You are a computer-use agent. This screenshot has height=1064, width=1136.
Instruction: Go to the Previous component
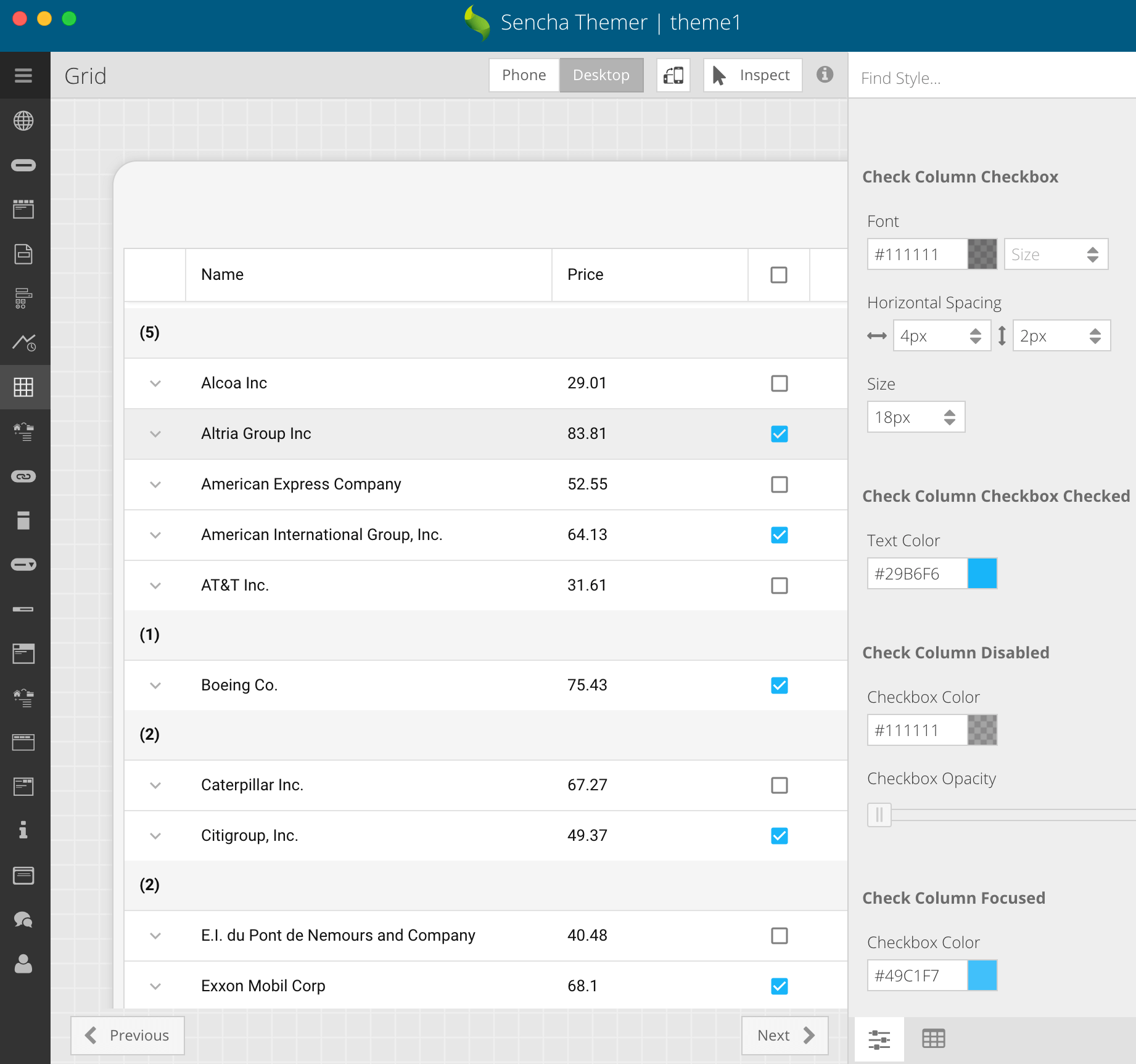127,1036
